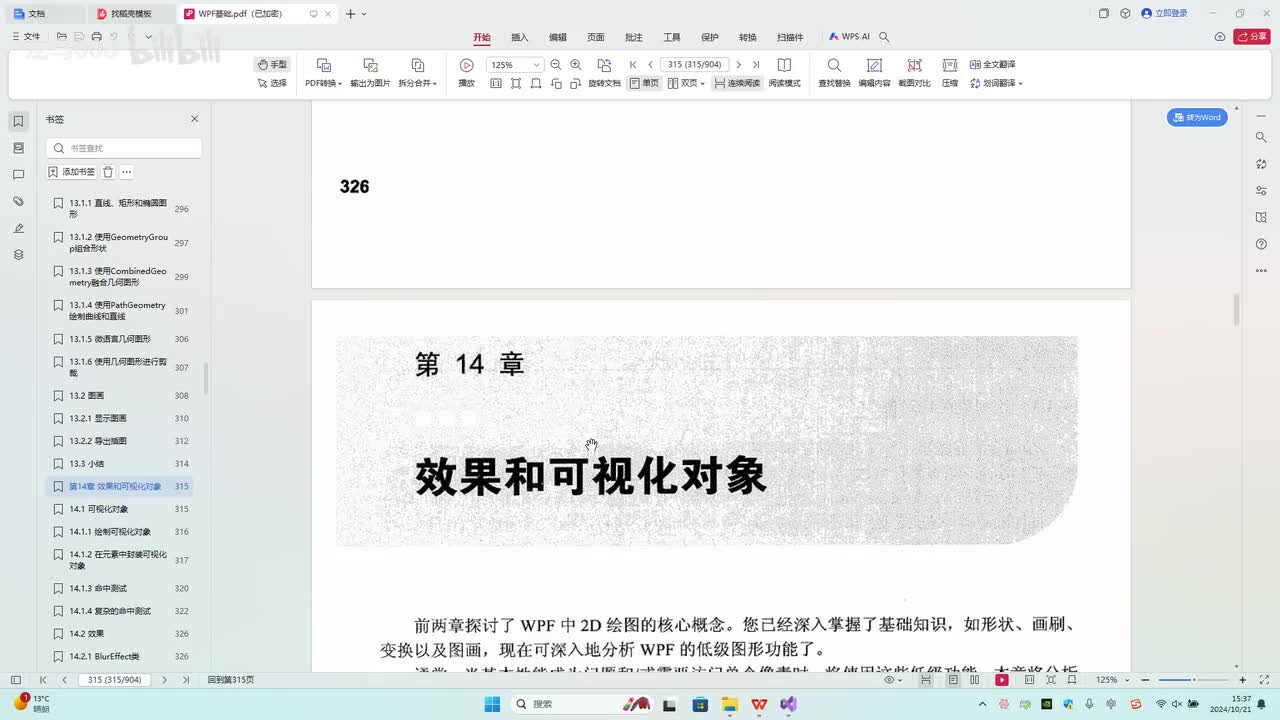The width and height of the screenshot is (1280, 720).
Task: Open WPS AI assistant
Action: pos(849,37)
